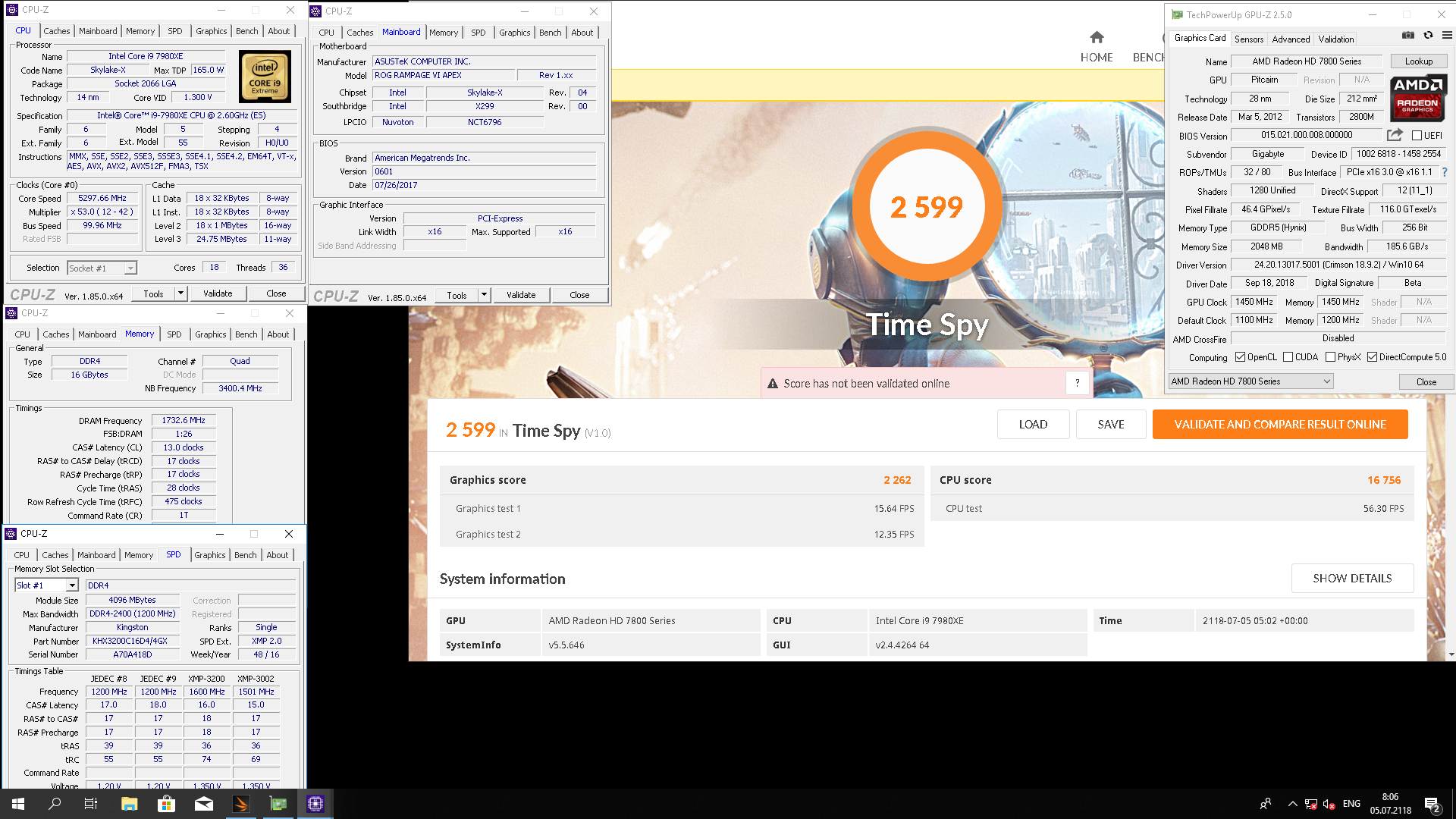The height and width of the screenshot is (819, 1456).
Task: Click the GPU Name field in GPU-Z
Action: (x=1306, y=61)
